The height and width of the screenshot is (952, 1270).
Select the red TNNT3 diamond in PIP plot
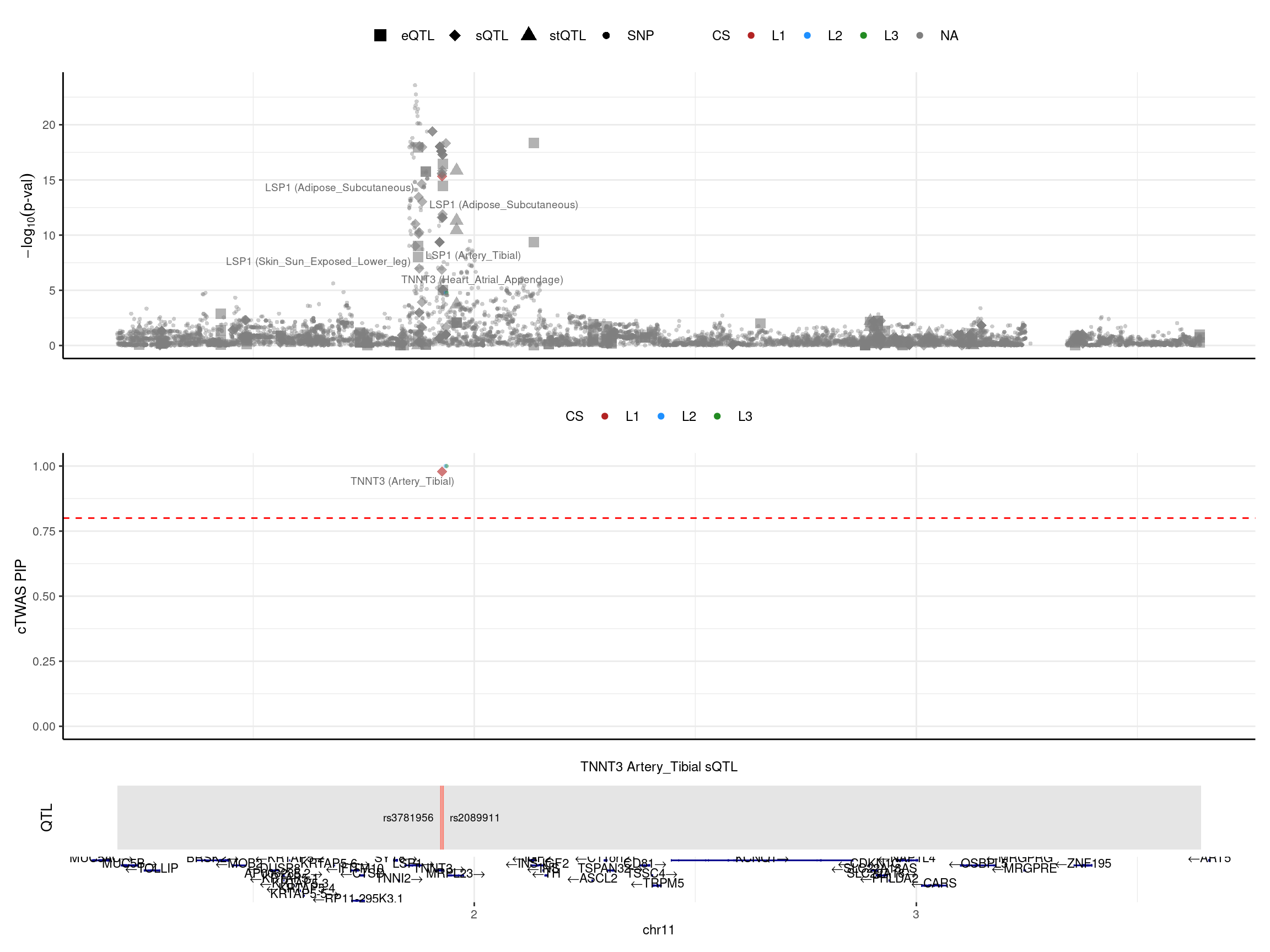click(x=442, y=472)
